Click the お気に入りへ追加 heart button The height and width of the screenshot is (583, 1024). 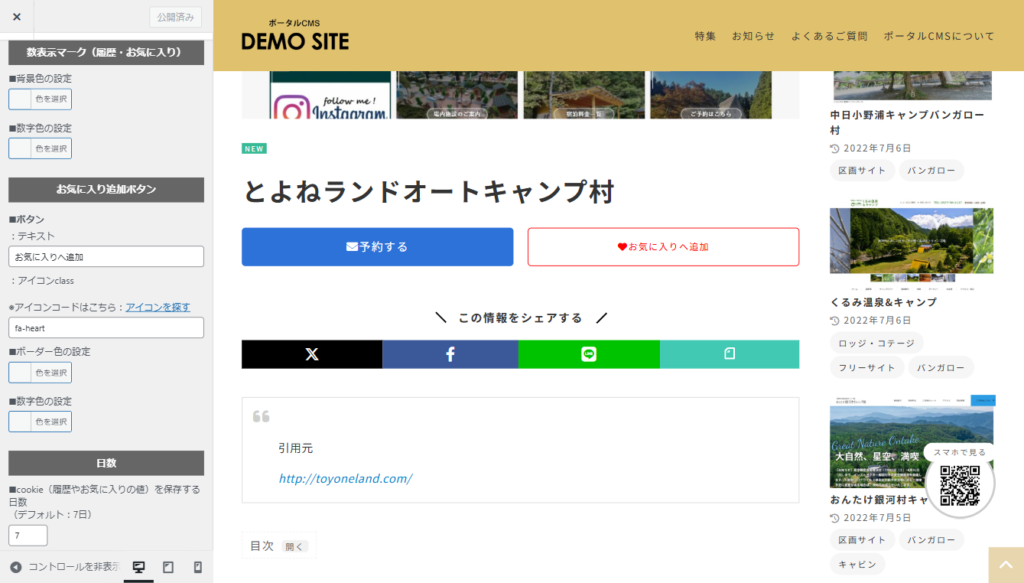(663, 247)
